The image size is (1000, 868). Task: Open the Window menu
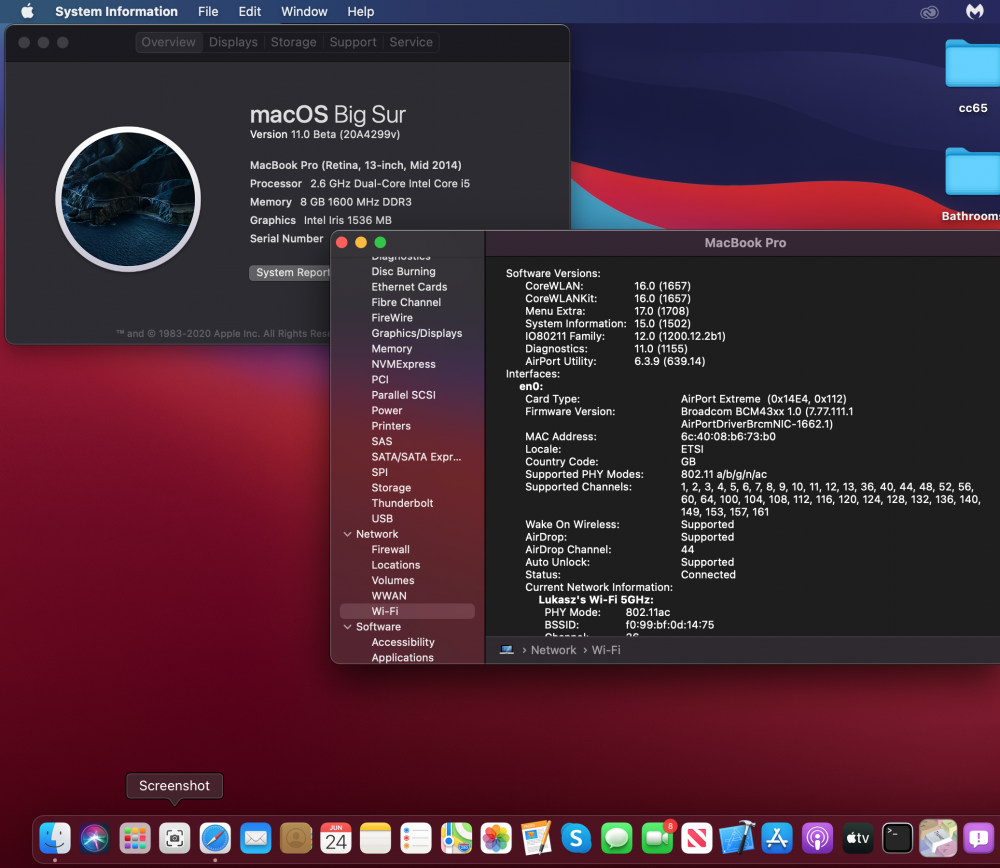tap(304, 11)
